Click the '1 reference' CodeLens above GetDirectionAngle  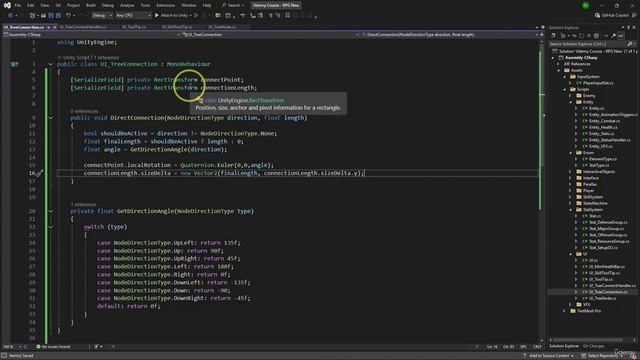click(x=83, y=204)
